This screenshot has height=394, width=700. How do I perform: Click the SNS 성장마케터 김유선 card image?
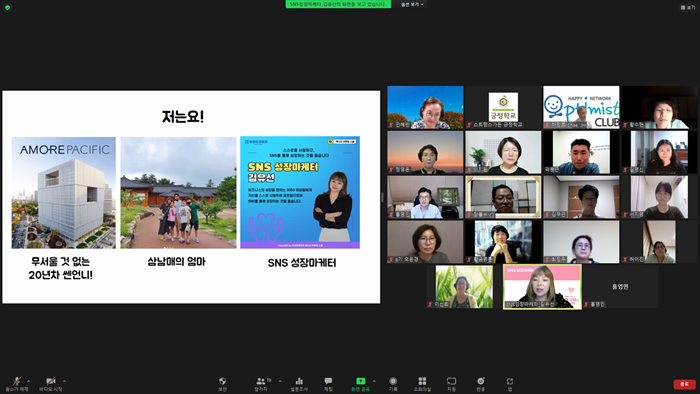point(300,193)
